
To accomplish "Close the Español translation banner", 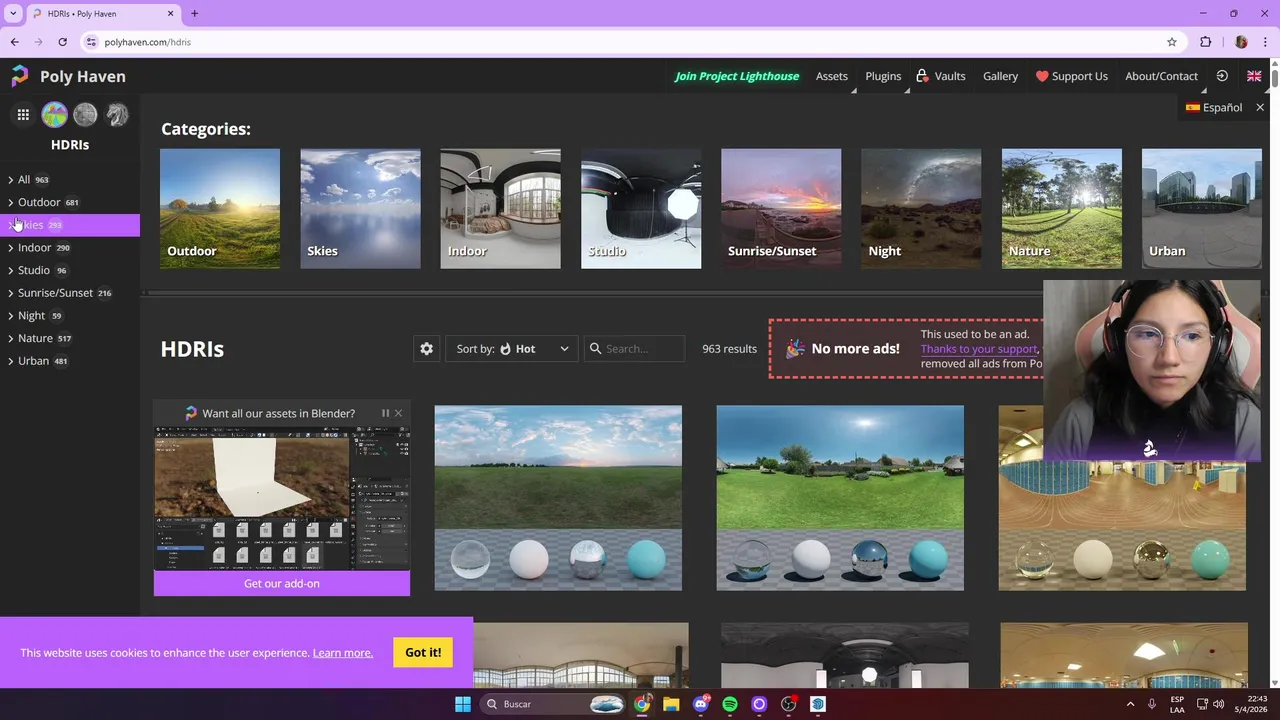I will [x=1260, y=107].
